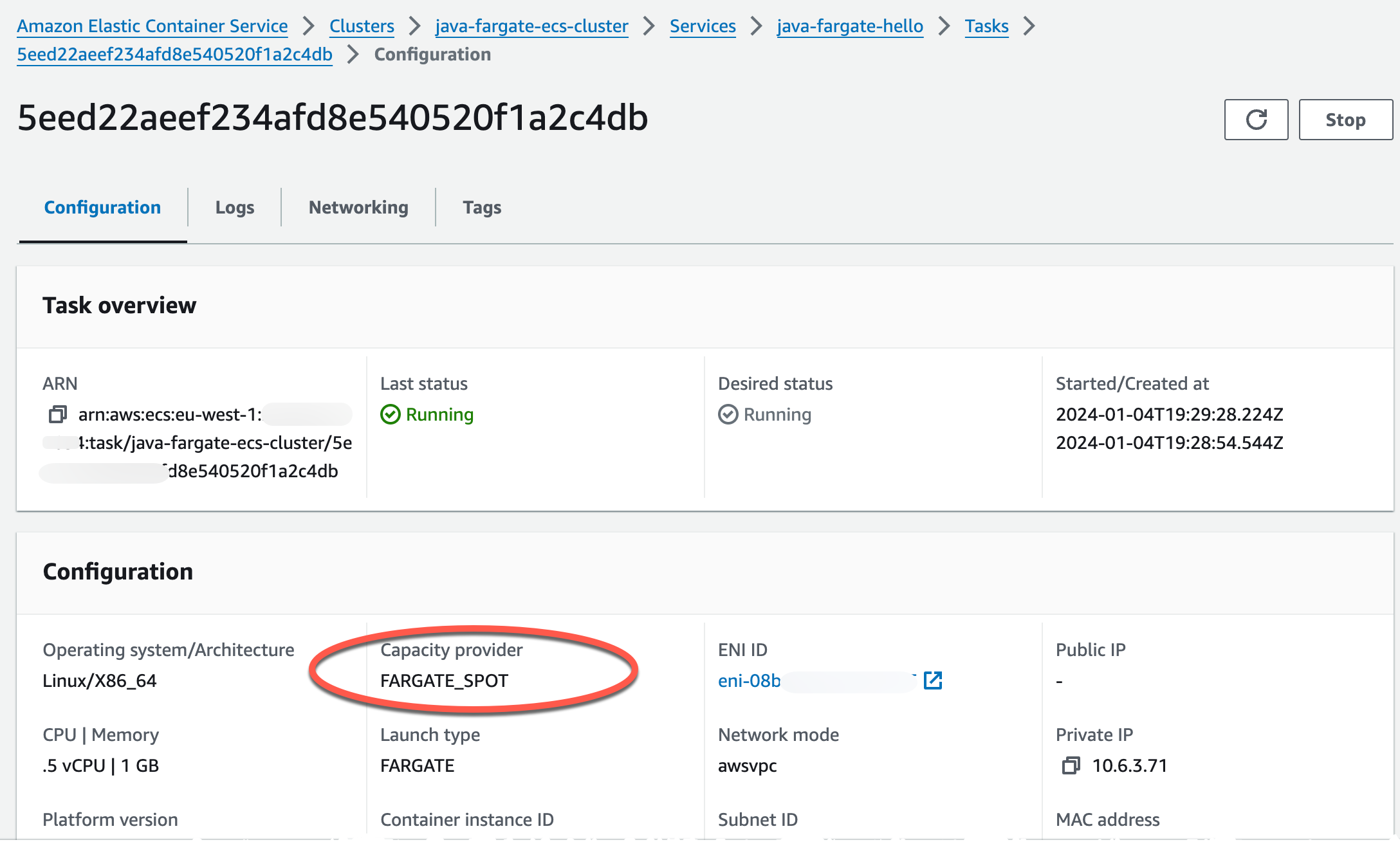Select the Tags tab
The height and width of the screenshot is (849, 1400).
tap(482, 207)
